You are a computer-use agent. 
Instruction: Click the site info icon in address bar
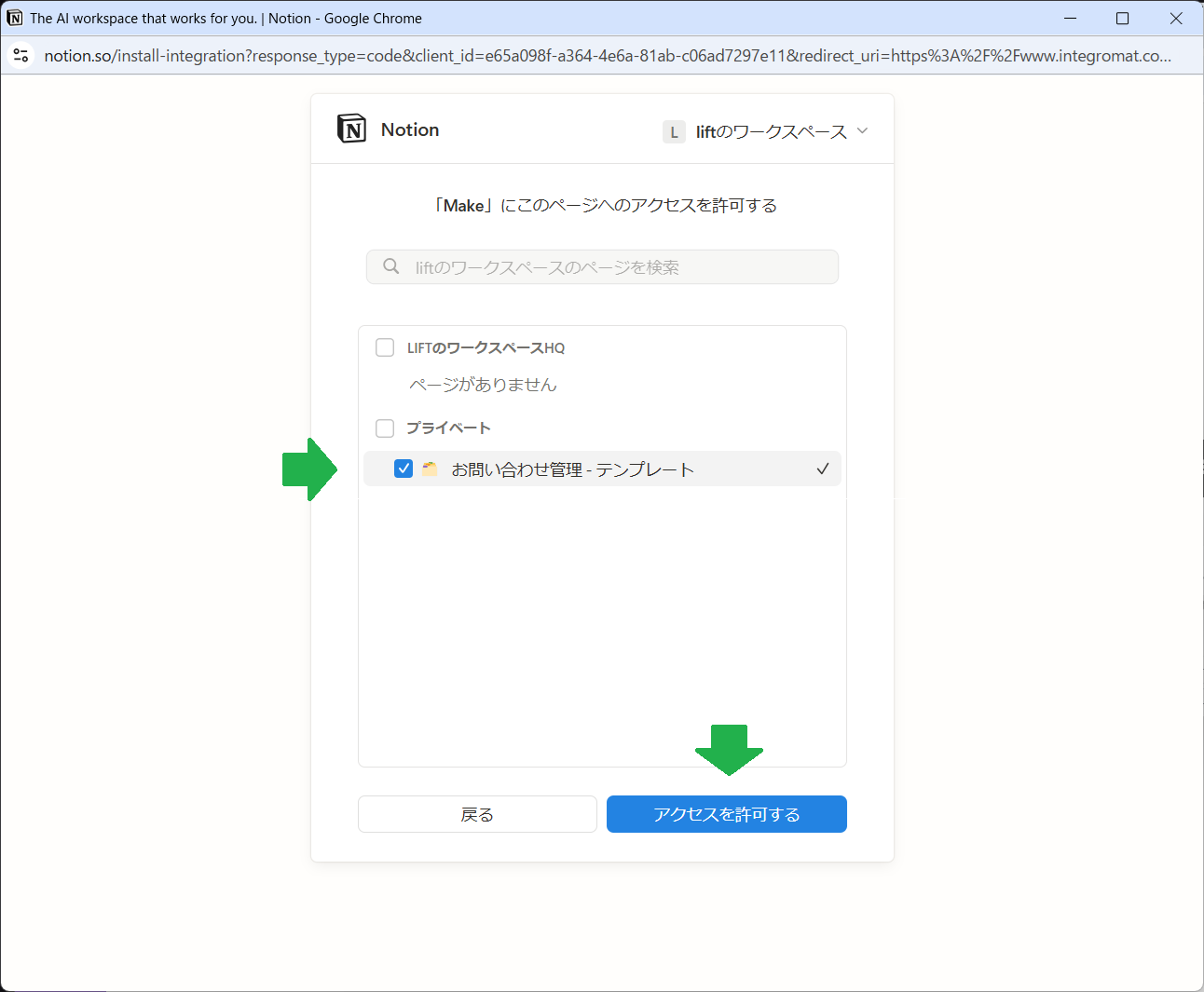point(21,56)
